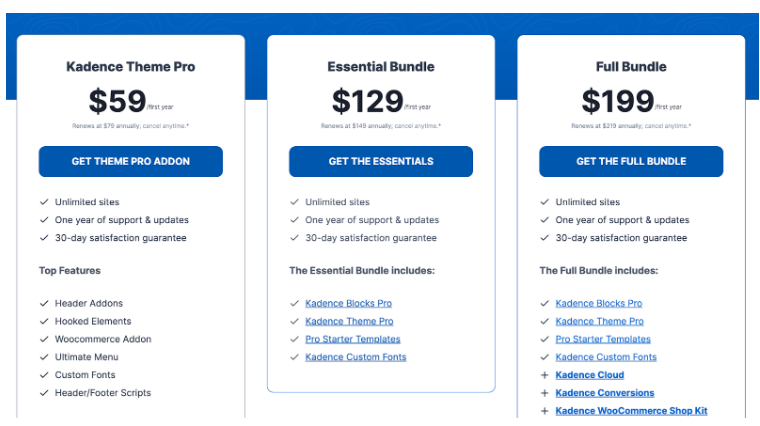The height and width of the screenshot is (426, 760).
Task: Follow Pro Starter Templates link in Full Bundle
Action: coord(603,339)
